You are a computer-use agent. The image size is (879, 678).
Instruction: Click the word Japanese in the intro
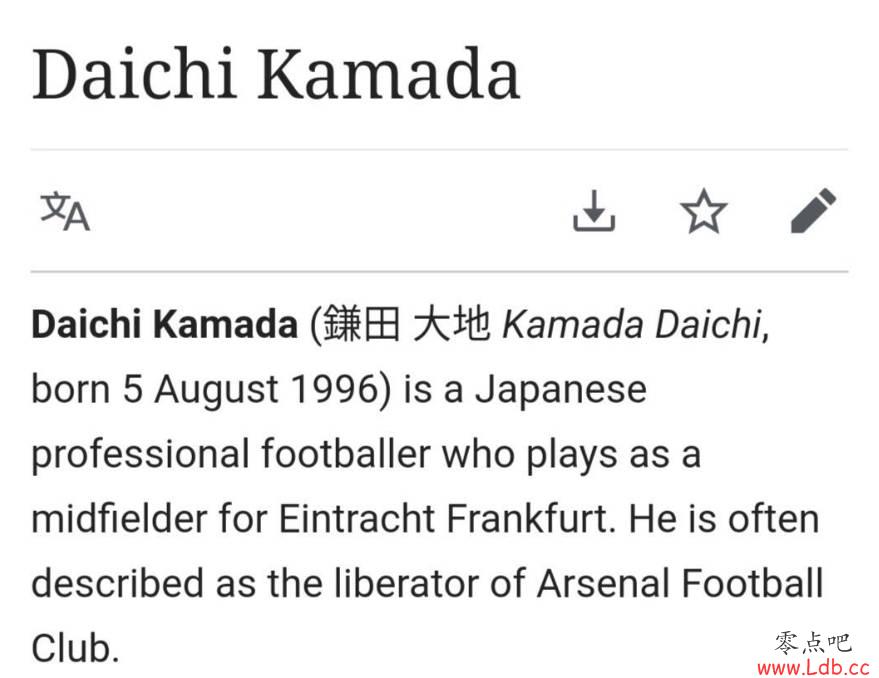coord(561,389)
